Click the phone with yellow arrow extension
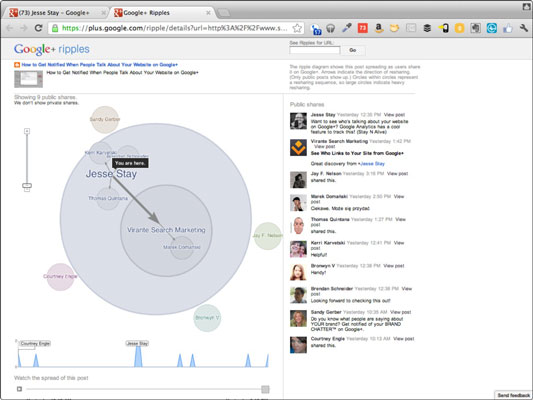 tap(444, 28)
